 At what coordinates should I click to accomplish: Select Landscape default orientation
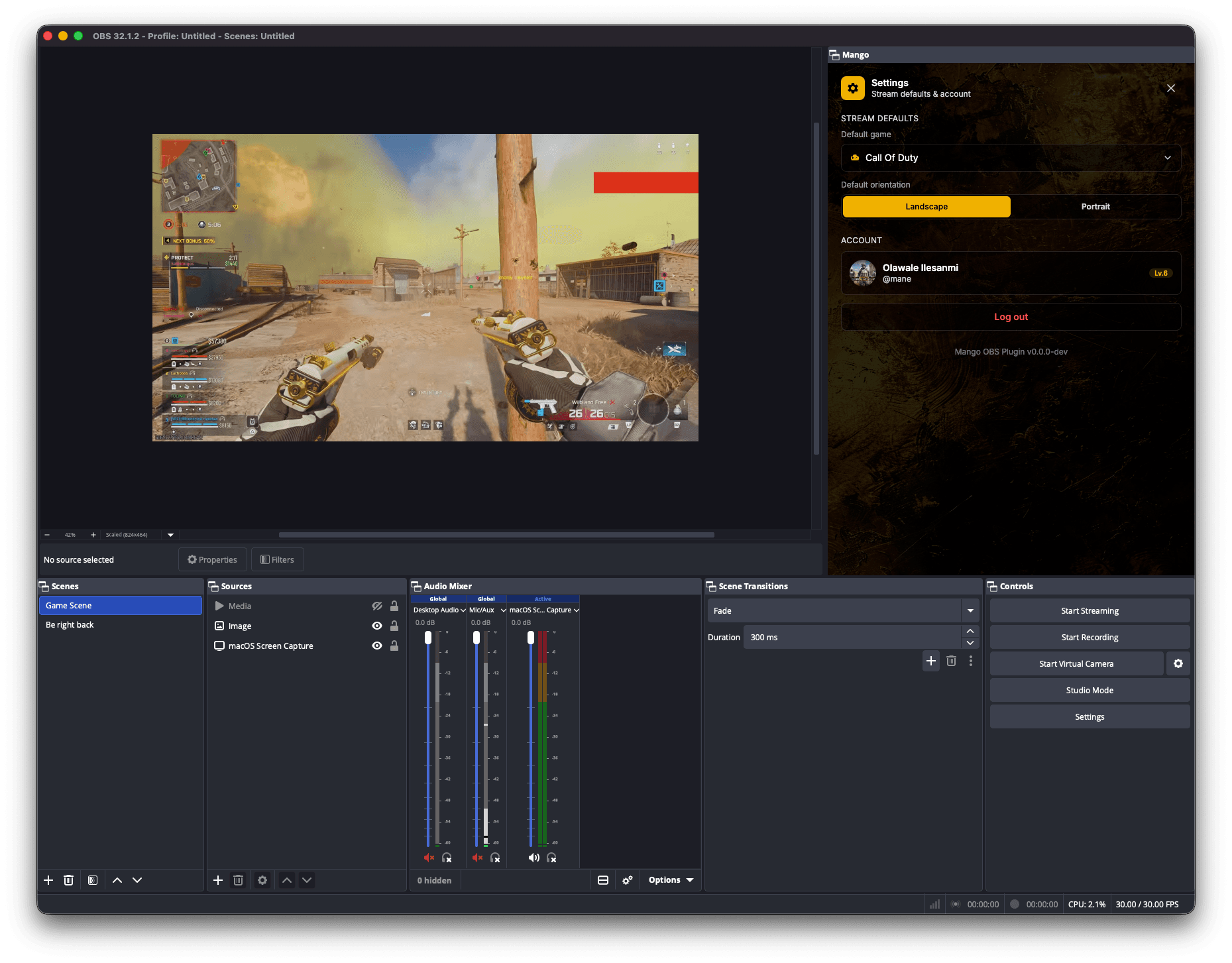[926, 207]
